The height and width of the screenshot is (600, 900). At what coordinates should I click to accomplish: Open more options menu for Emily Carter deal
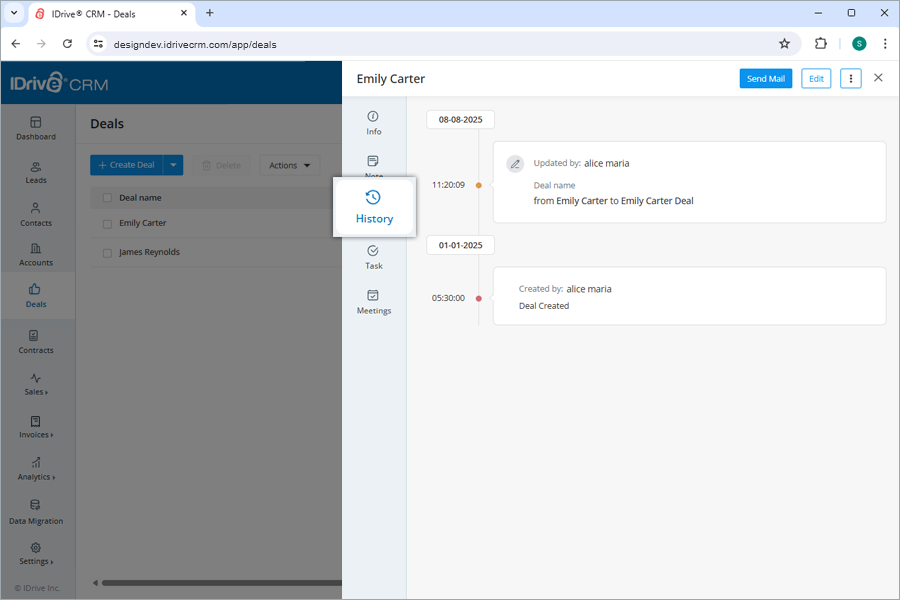click(849, 78)
